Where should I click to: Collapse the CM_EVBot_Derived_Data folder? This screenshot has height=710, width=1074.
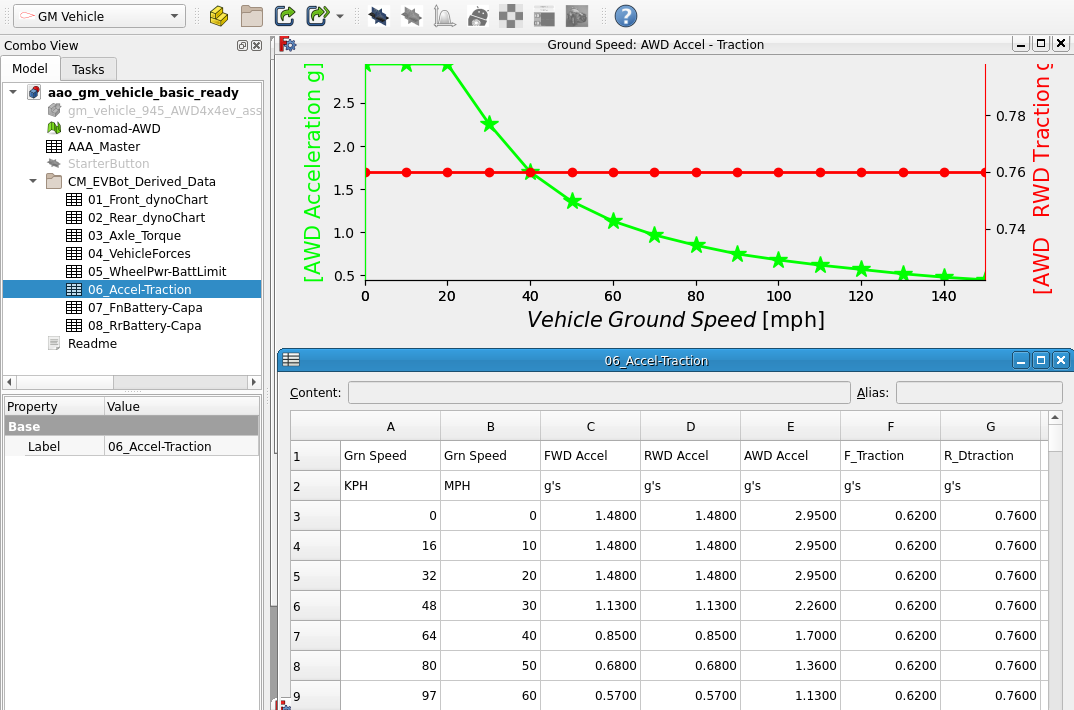tap(33, 182)
